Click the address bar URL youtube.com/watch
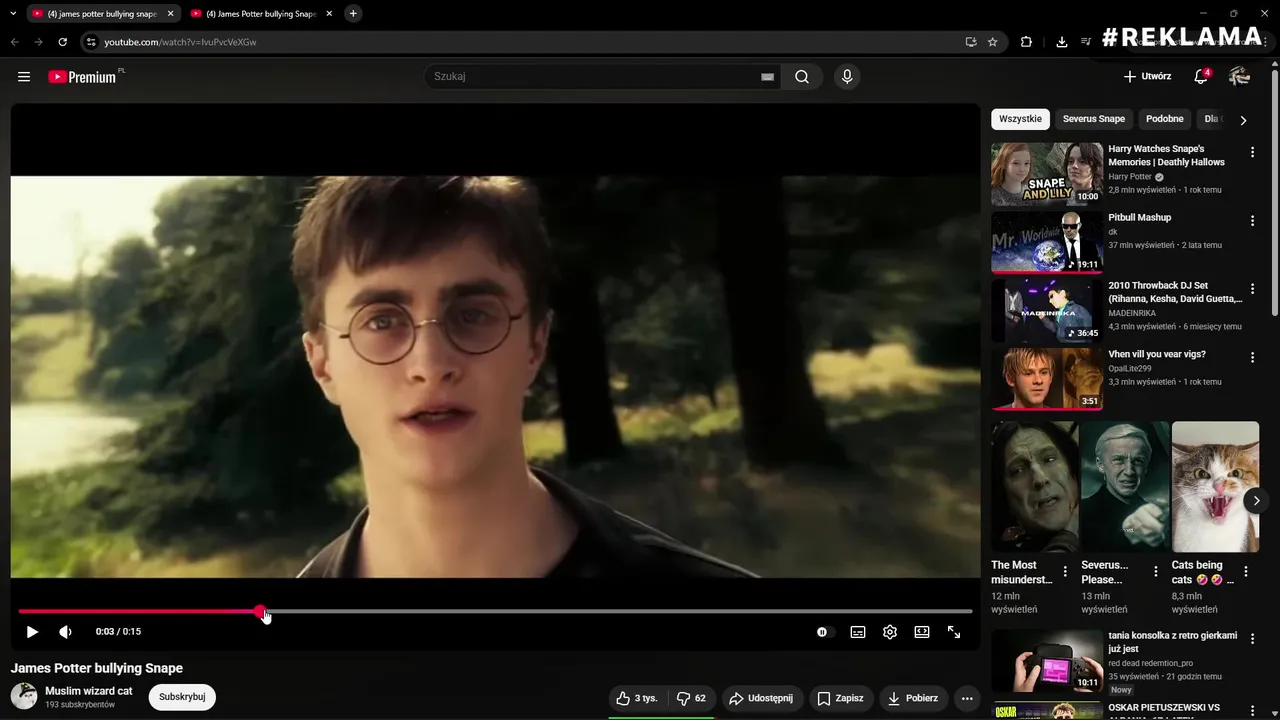Viewport: 1280px width, 720px height. pyautogui.click(x=180, y=42)
